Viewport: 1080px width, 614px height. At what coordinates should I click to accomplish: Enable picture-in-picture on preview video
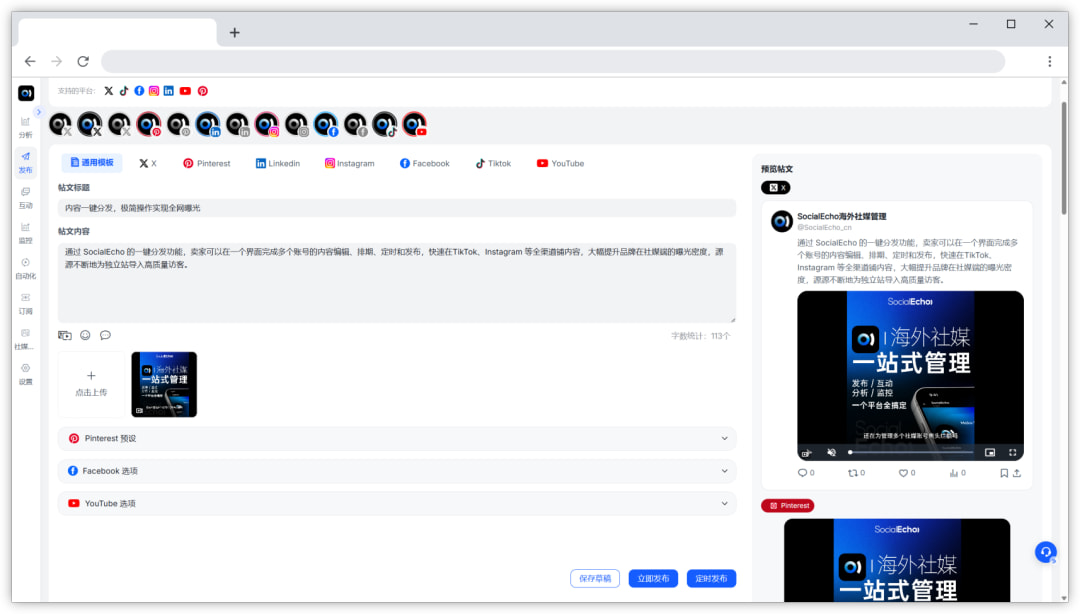(990, 453)
